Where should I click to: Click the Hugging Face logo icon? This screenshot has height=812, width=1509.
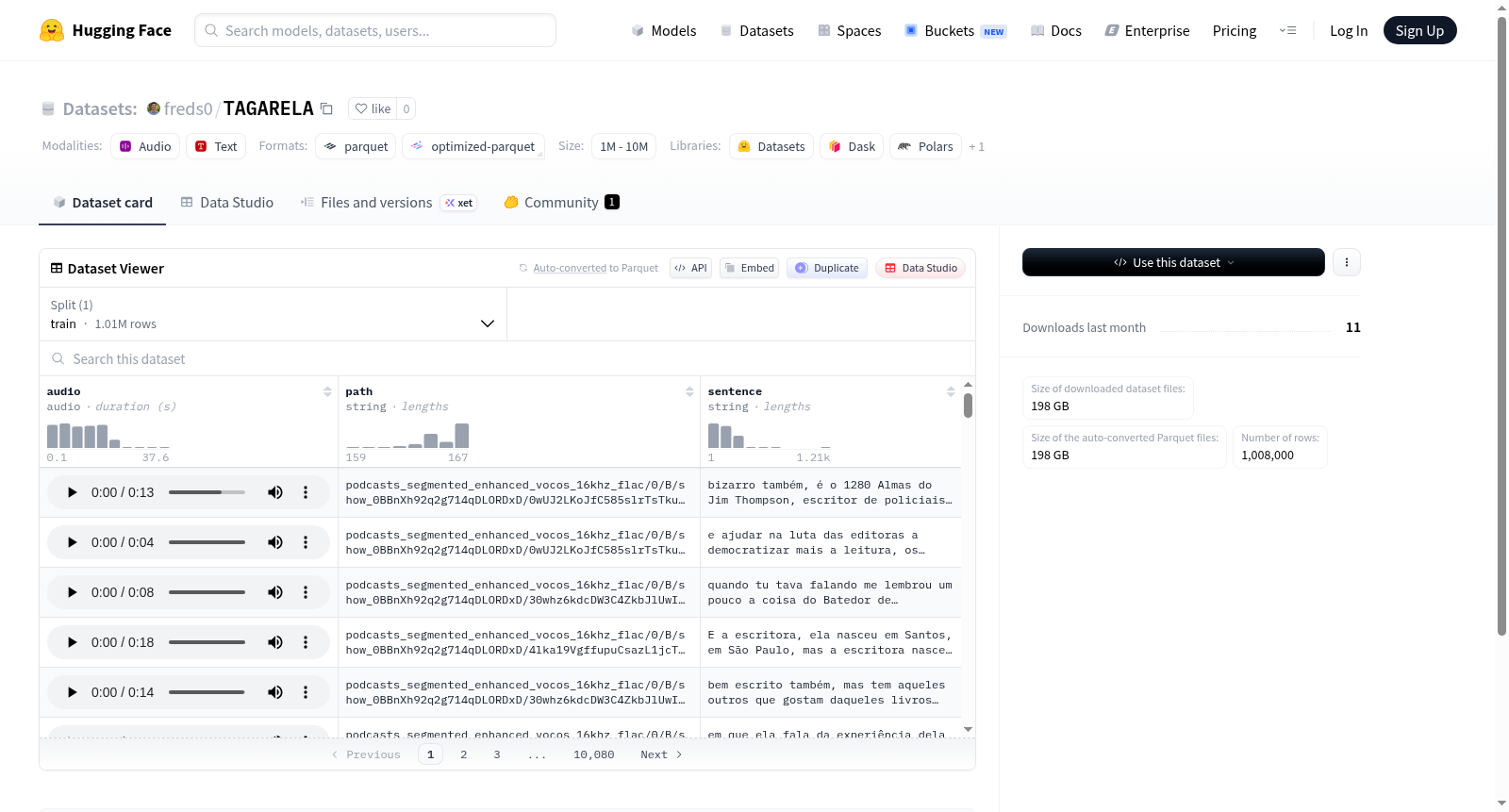52,30
